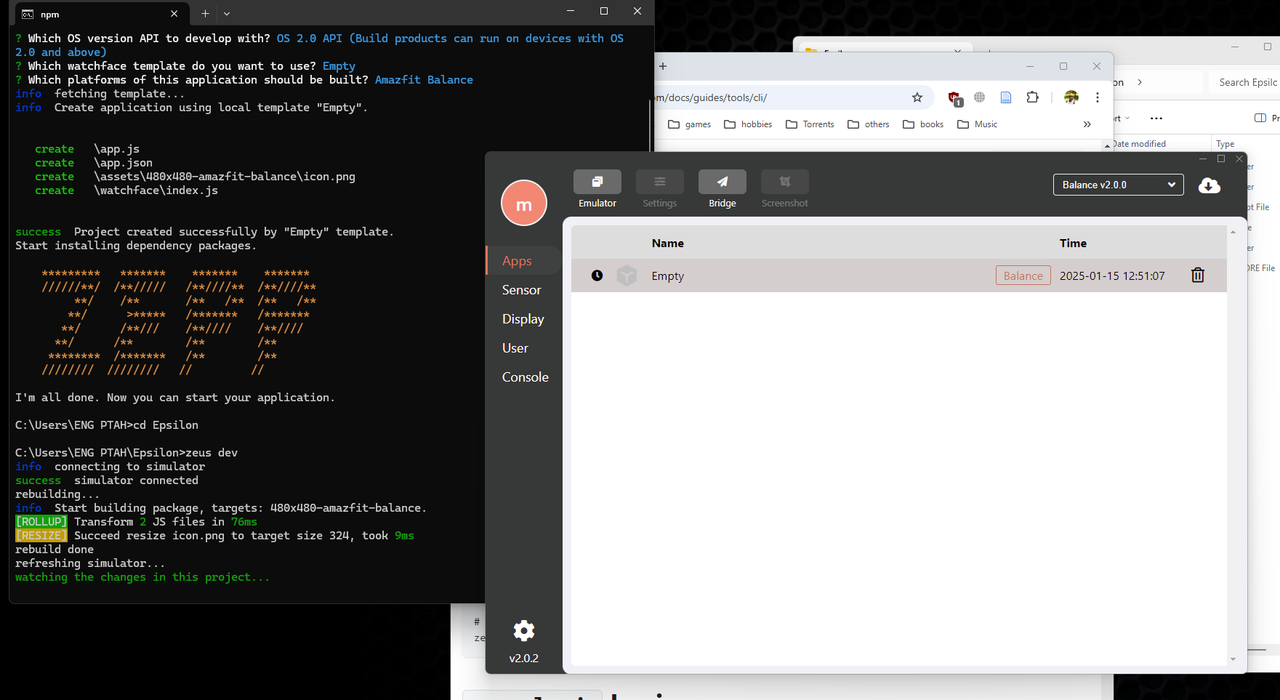The width and height of the screenshot is (1280, 700).
Task: Click the timestamp 2025-01-15 12:51:07
Action: (x=1112, y=276)
